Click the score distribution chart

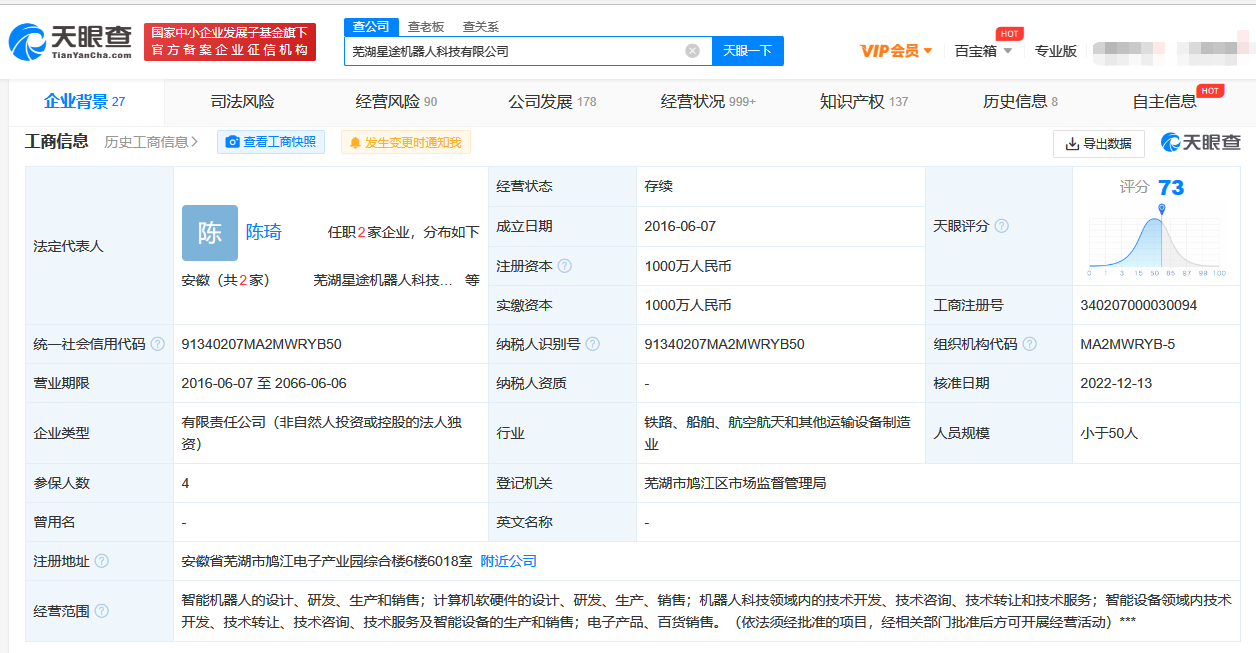pyautogui.click(x=1157, y=240)
